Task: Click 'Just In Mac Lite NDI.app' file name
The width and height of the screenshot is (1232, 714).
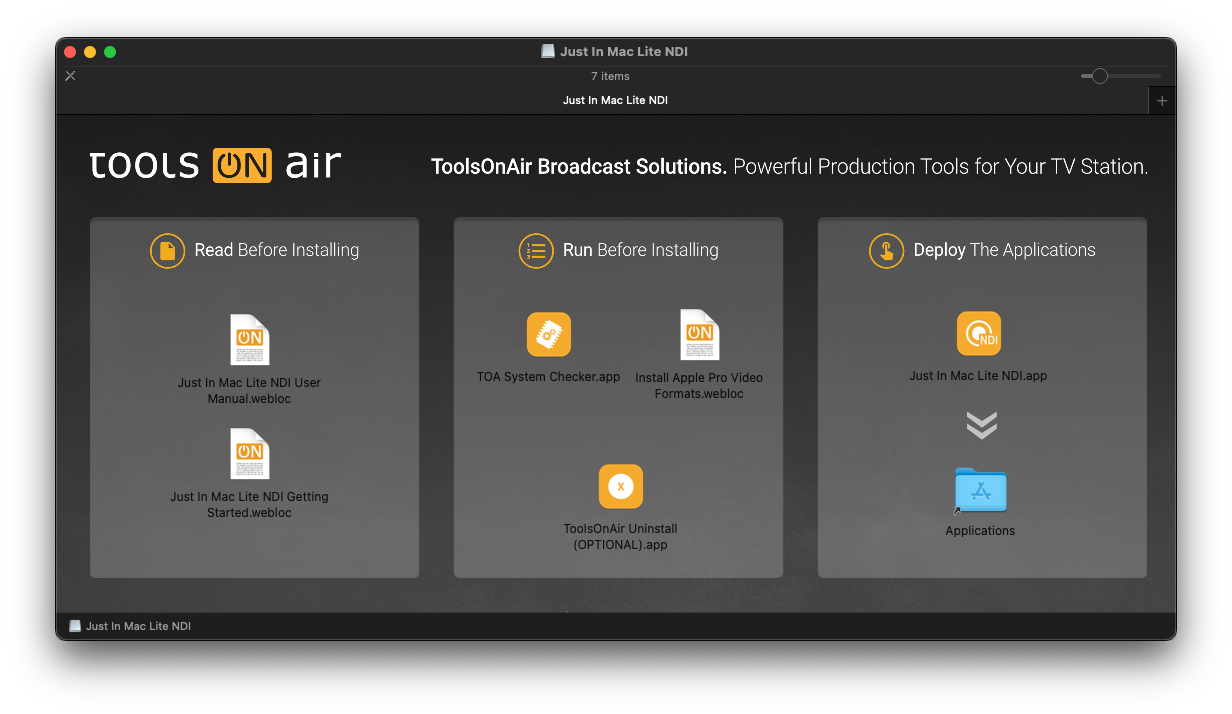Action: [x=978, y=376]
